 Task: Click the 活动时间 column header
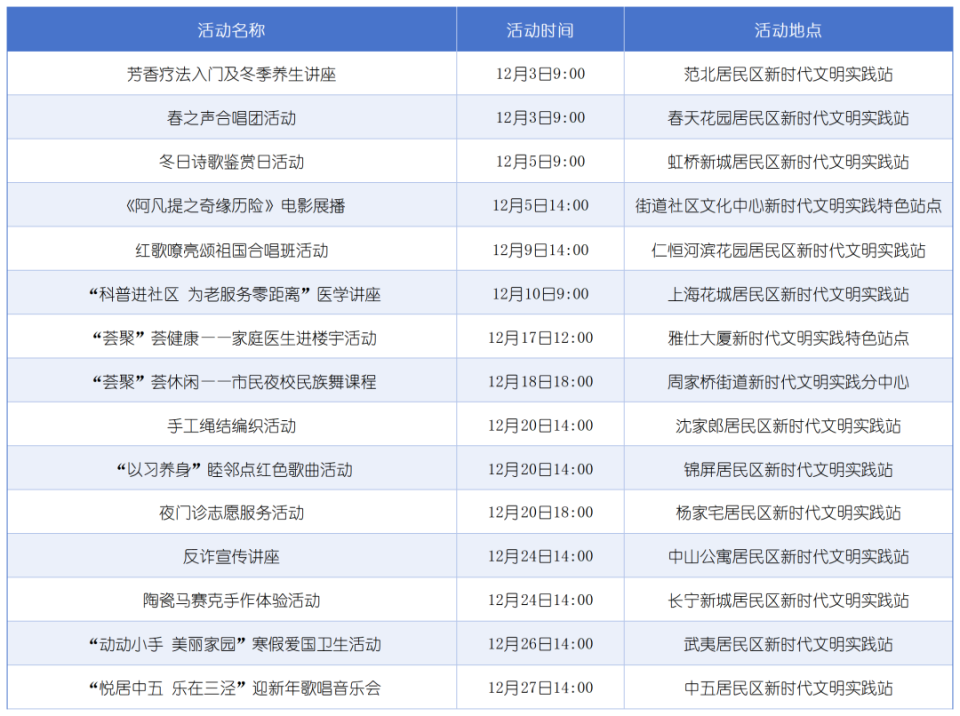pos(540,30)
